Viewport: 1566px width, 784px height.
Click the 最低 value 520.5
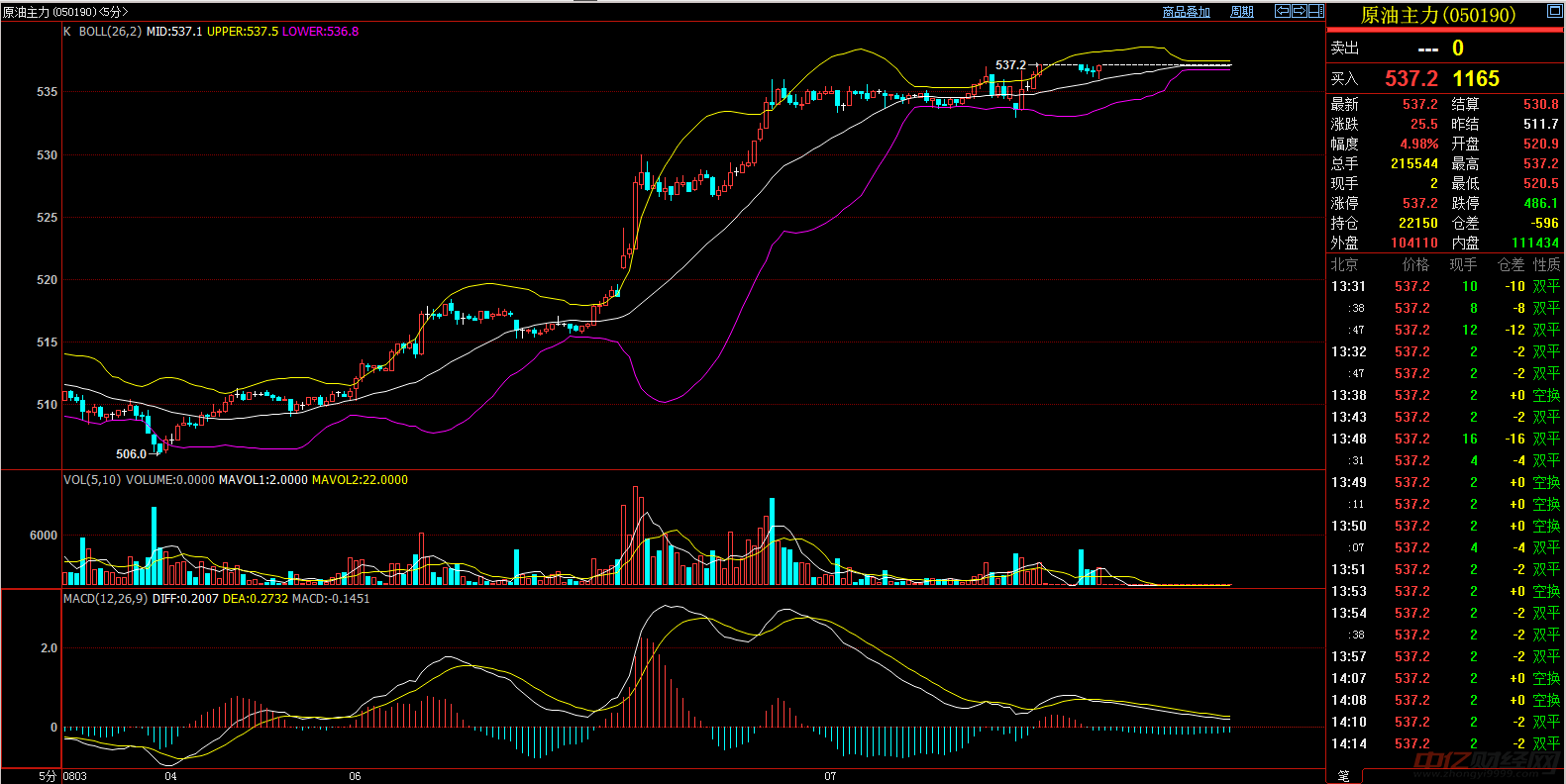tap(1541, 183)
